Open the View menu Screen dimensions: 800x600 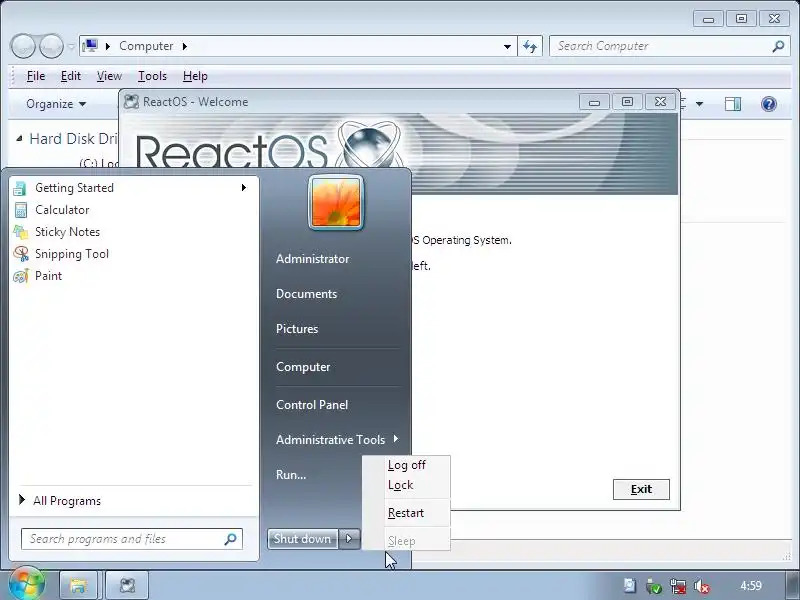click(109, 76)
